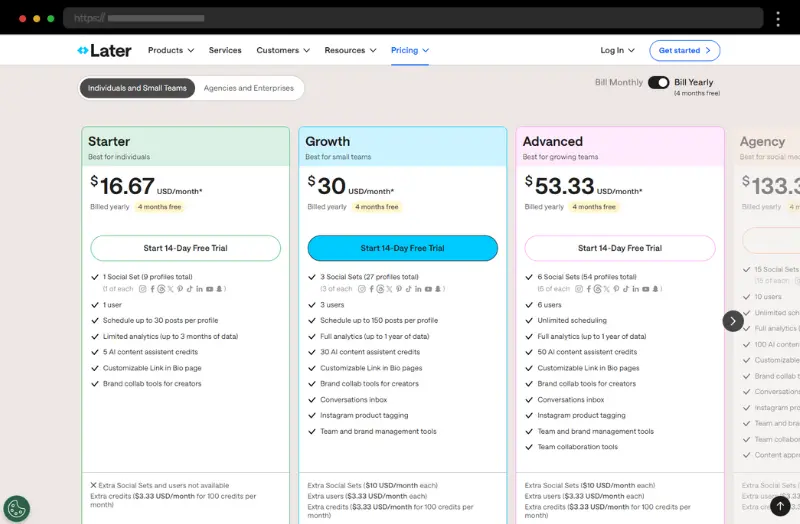The height and width of the screenshot is (524, 800).
Task: Click TikTok icon in Advanced plan
Action: pyautogui.click(x=626, y=289)
